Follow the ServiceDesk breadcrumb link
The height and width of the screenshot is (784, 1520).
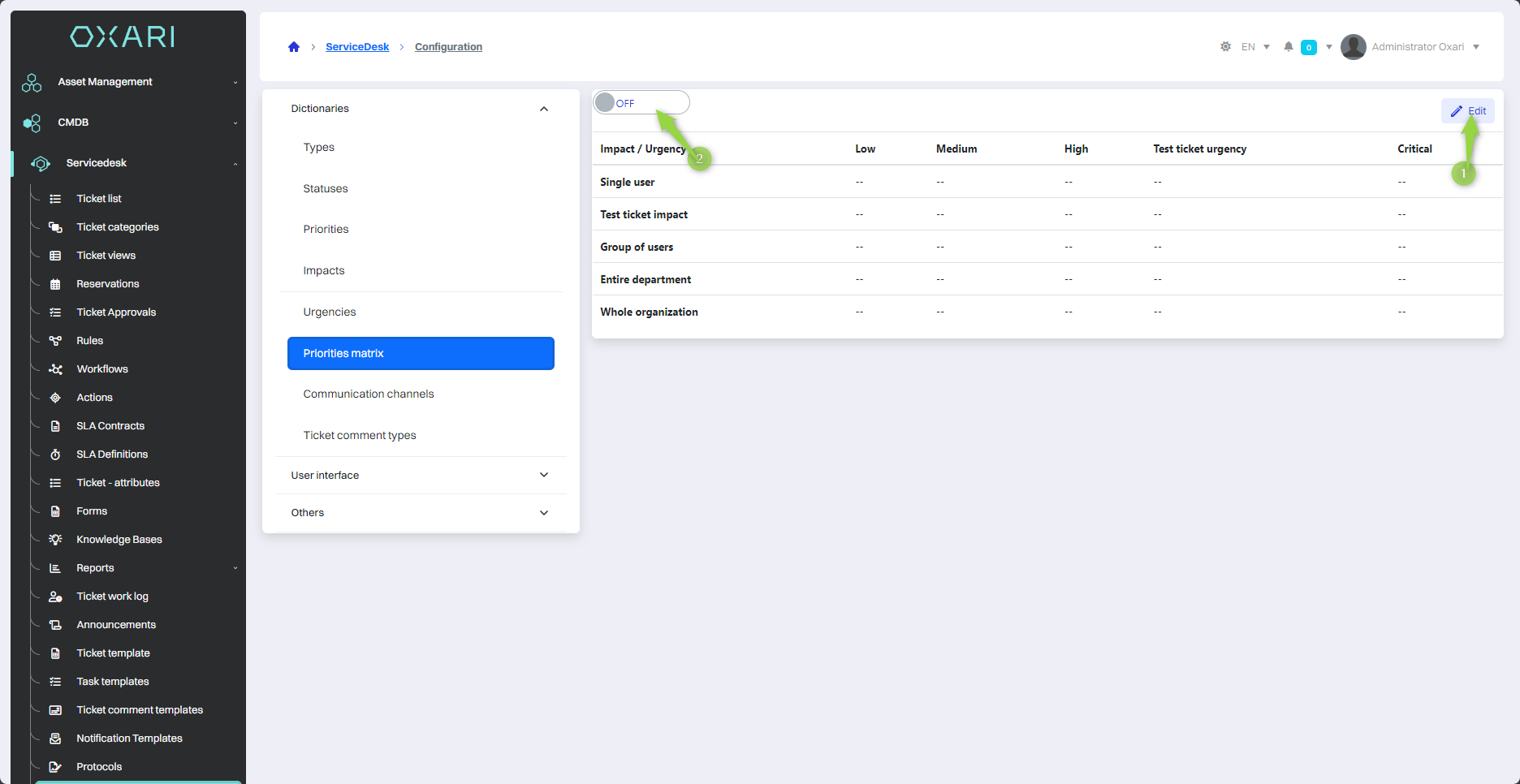pyautogui.click(x=357, y=47)
